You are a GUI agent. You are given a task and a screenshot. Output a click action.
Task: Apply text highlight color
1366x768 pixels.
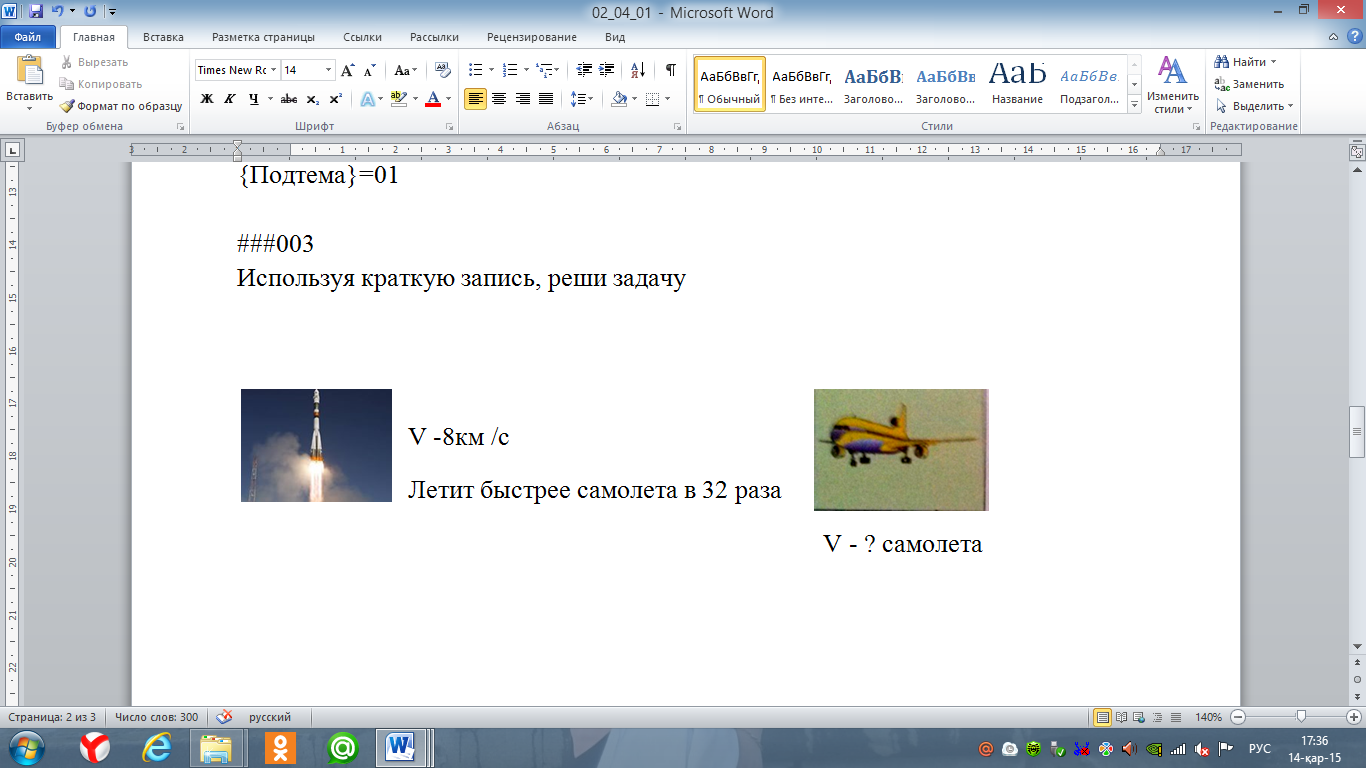click(x=398, y=98)
